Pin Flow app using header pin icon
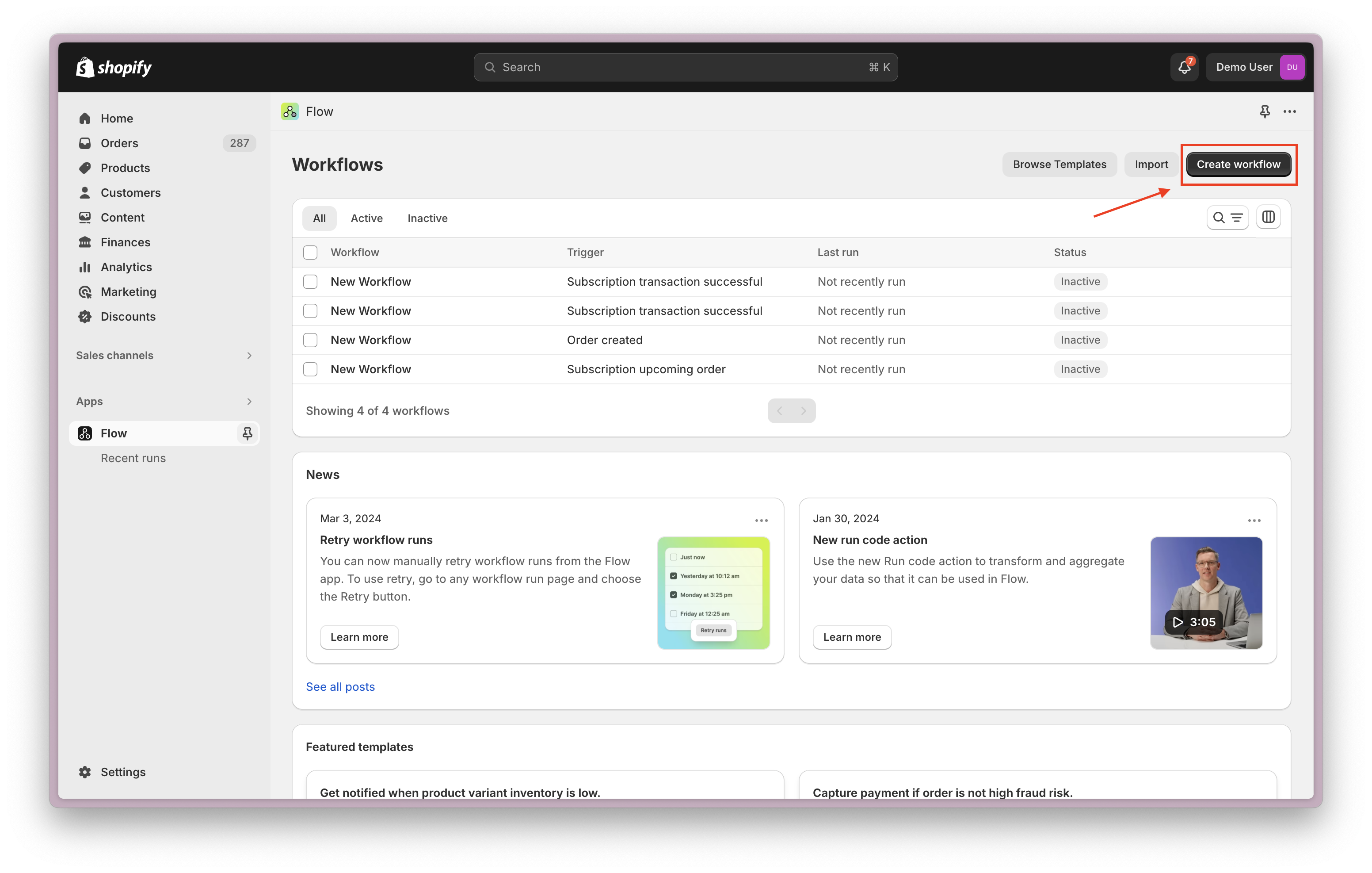 [x=1264, y=112]
